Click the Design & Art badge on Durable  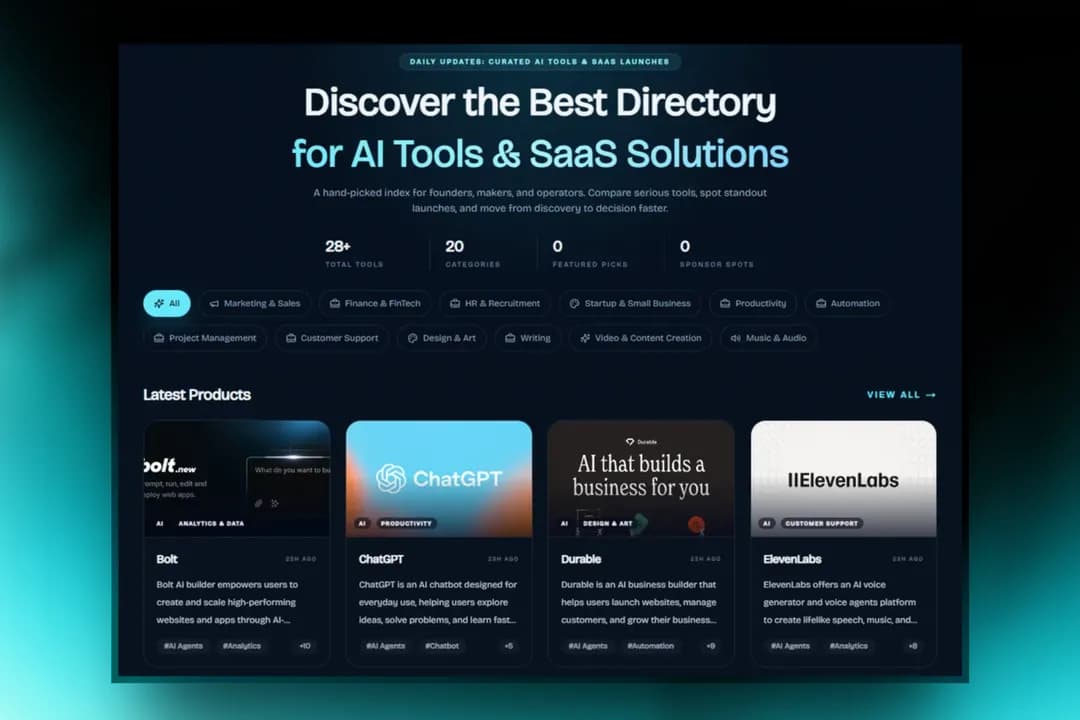(608, 524)
